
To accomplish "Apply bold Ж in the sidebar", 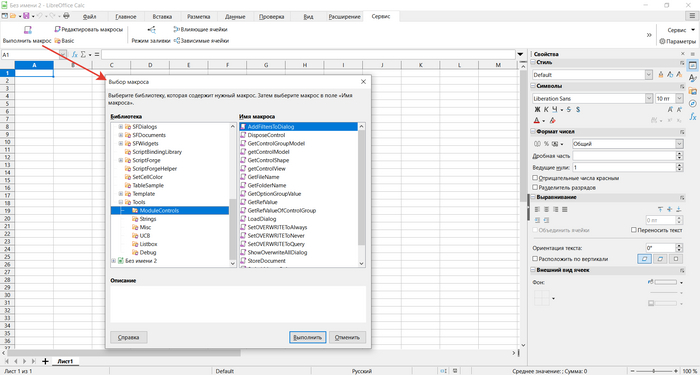I will [537, 109].
